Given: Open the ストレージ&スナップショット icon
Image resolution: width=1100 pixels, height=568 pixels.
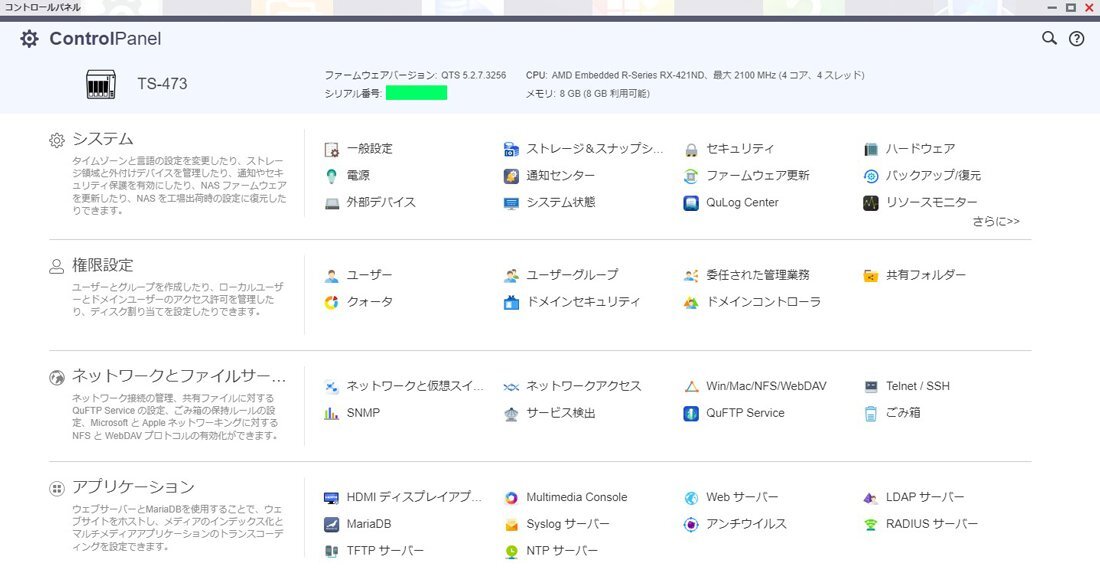Looking at the screenshot, I should coord(511,149).
